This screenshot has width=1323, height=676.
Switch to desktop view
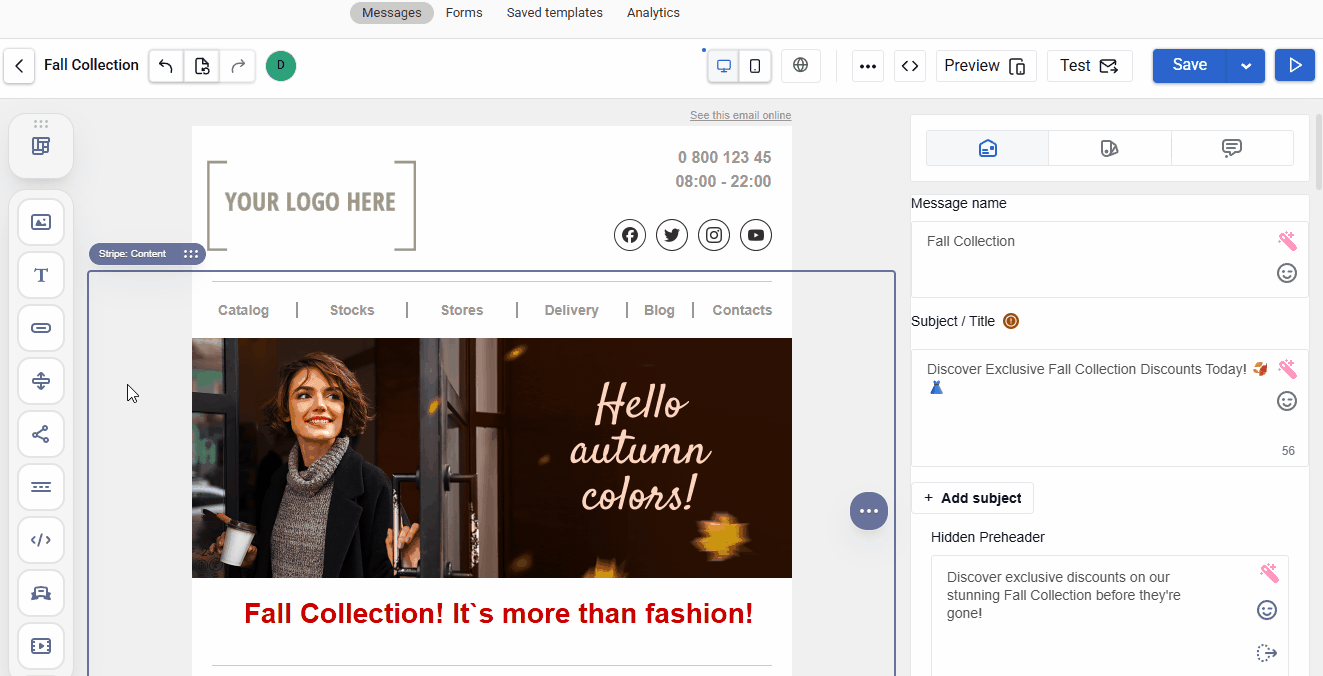pos(724,66)
